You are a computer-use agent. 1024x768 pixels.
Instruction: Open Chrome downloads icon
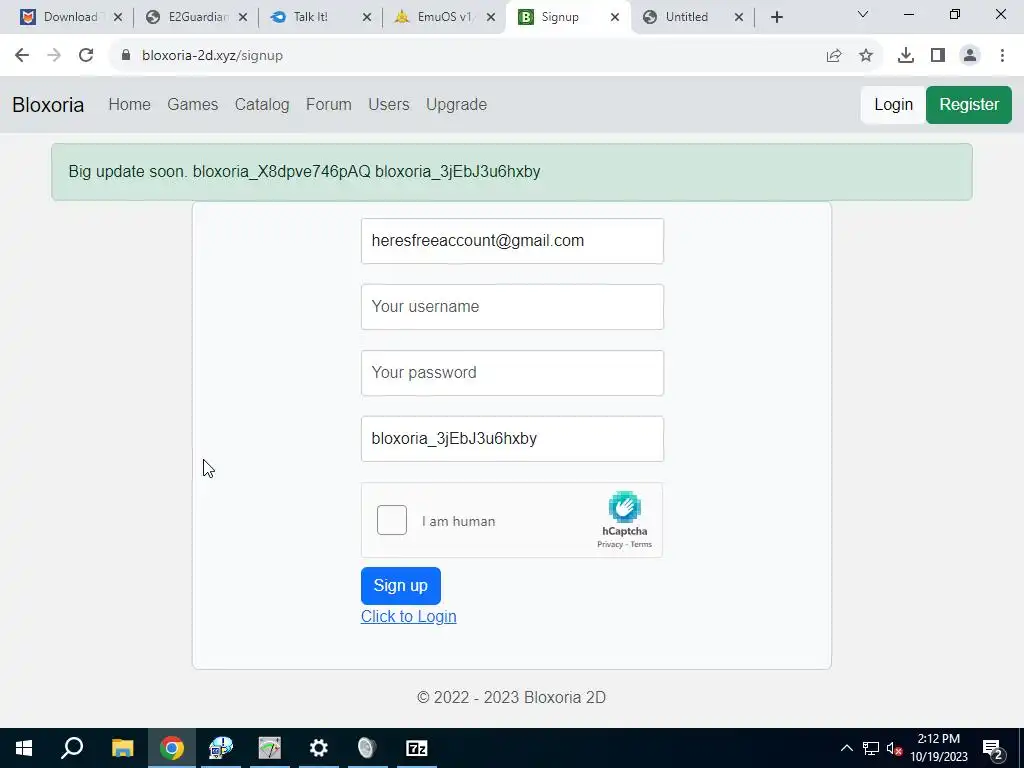click(x=906, y=56)
